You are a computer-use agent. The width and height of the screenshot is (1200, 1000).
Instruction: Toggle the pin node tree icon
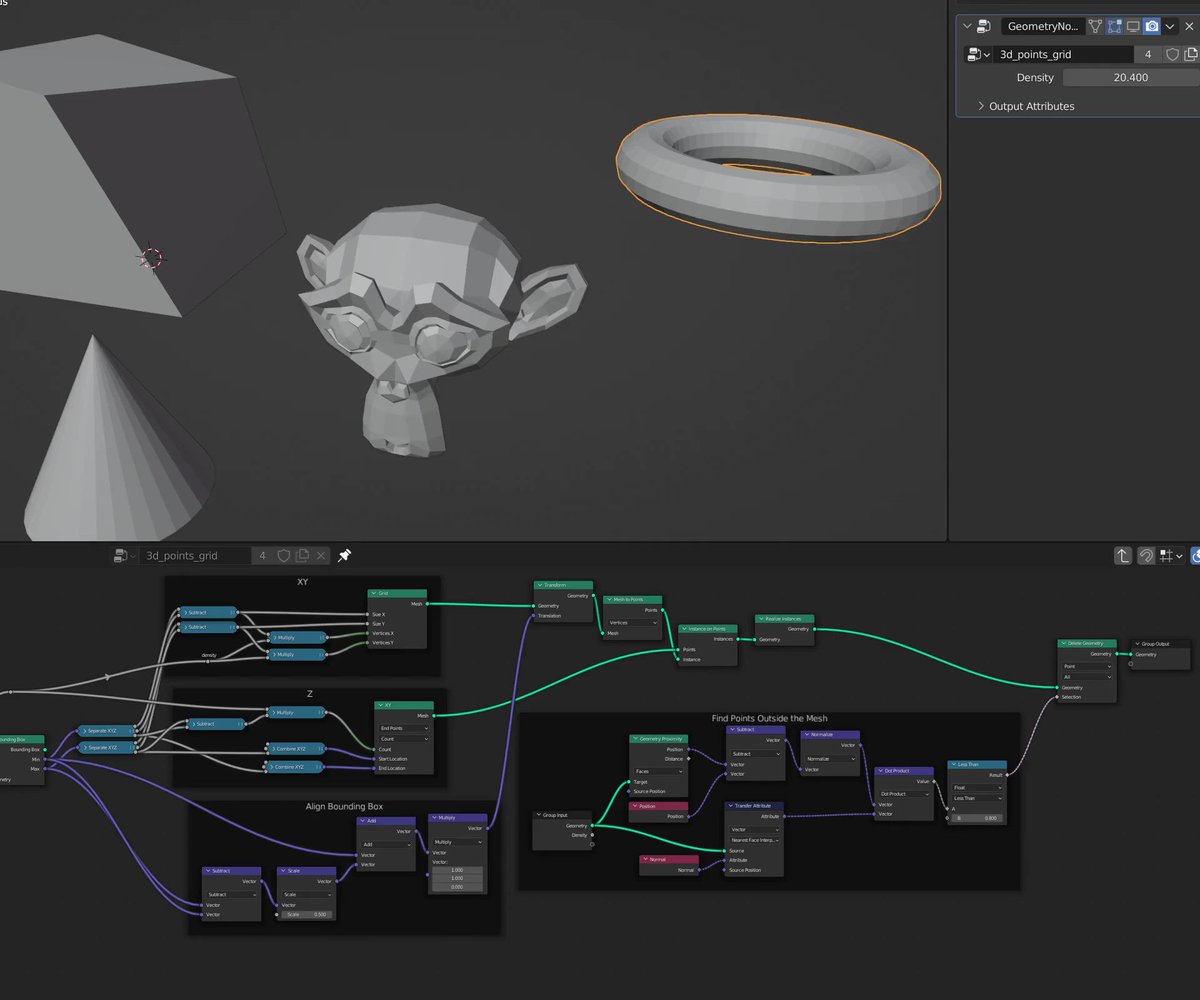344,555
